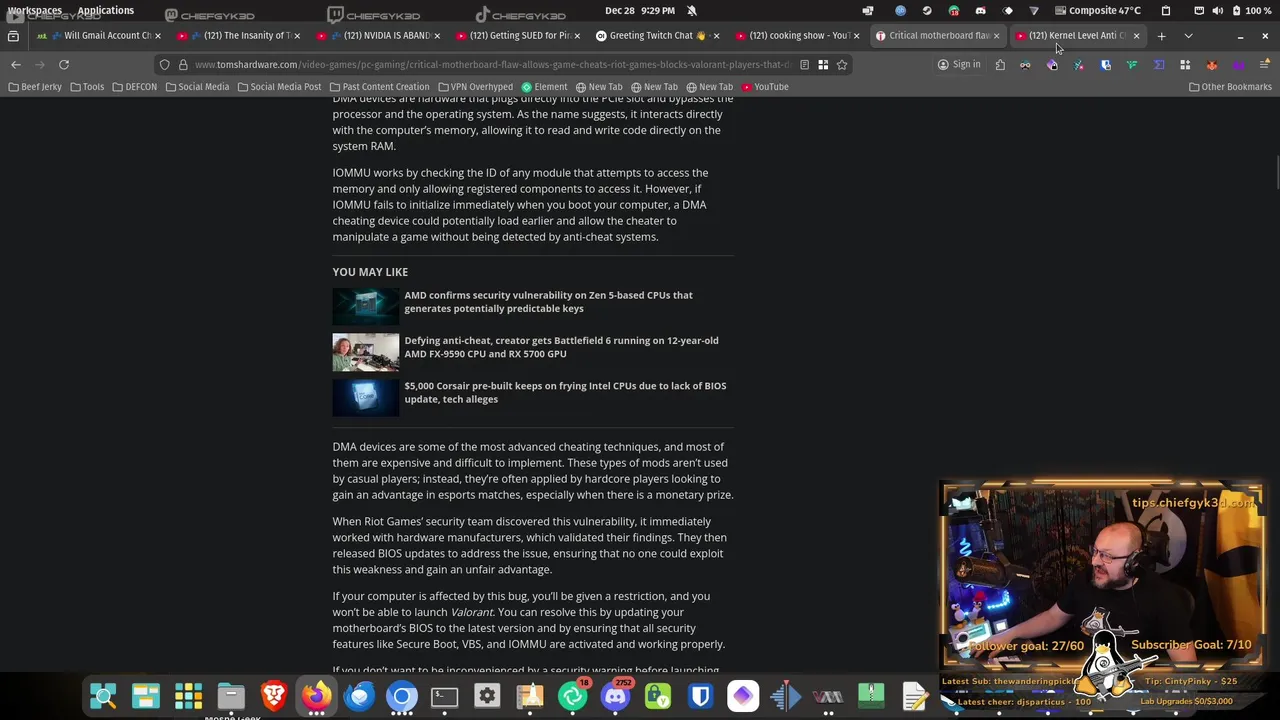
Task: Open the extensions puzzle icon
Action: [1000, 65]
